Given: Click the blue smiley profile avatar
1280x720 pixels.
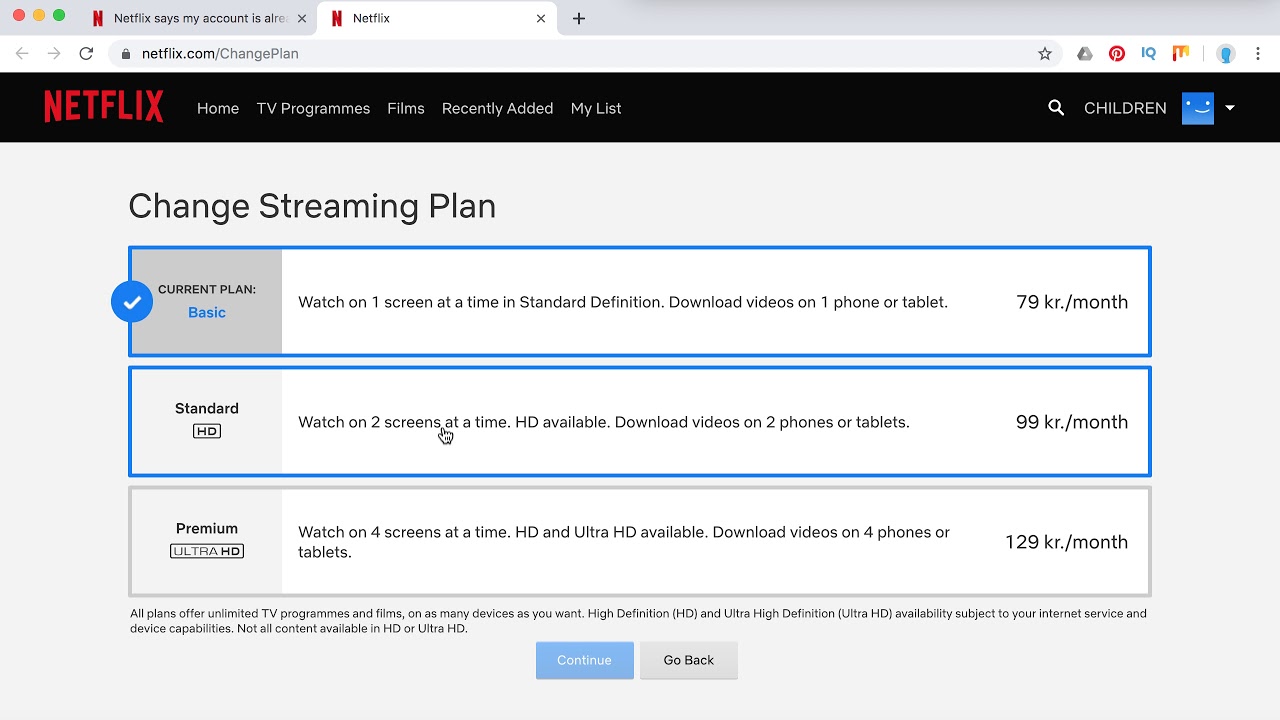Looking at the screenshot, I should [1198, 108].
